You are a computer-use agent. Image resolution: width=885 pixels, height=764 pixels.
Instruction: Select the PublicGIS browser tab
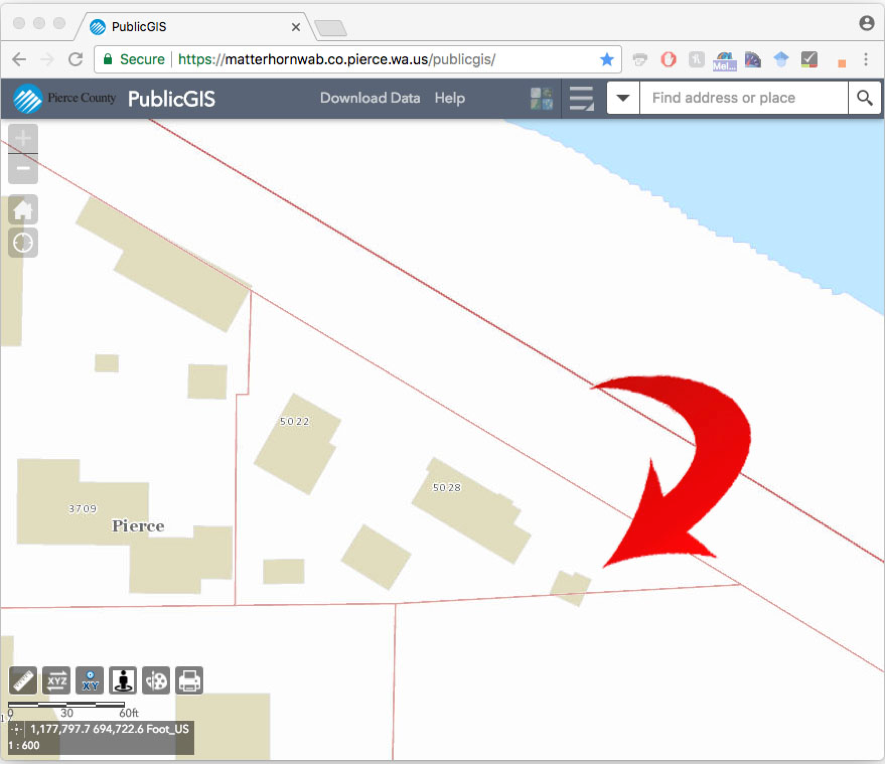(x=195, y=27)
